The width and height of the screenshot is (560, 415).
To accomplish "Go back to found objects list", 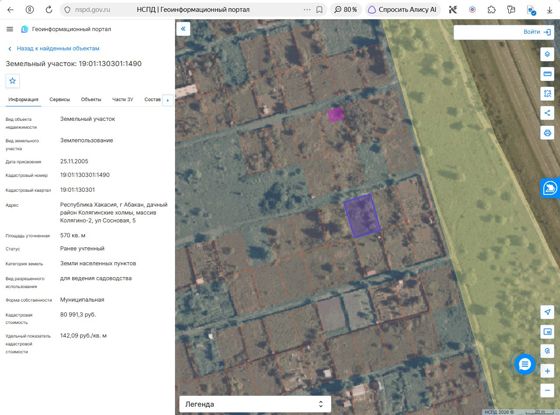I will pyautogui.click(x=54, y=48).
